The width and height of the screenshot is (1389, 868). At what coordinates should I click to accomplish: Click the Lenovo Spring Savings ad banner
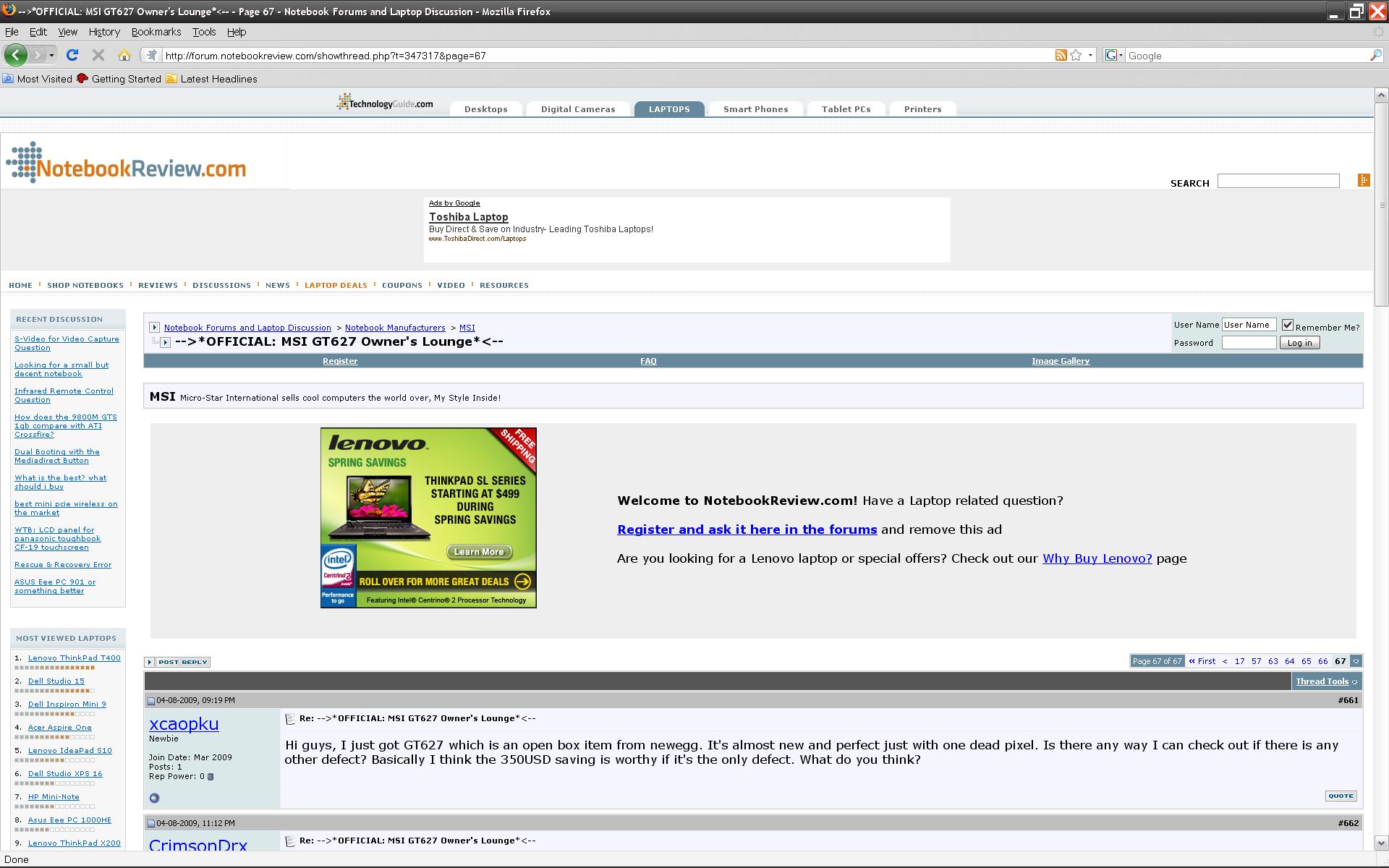(x=428, y=518)
